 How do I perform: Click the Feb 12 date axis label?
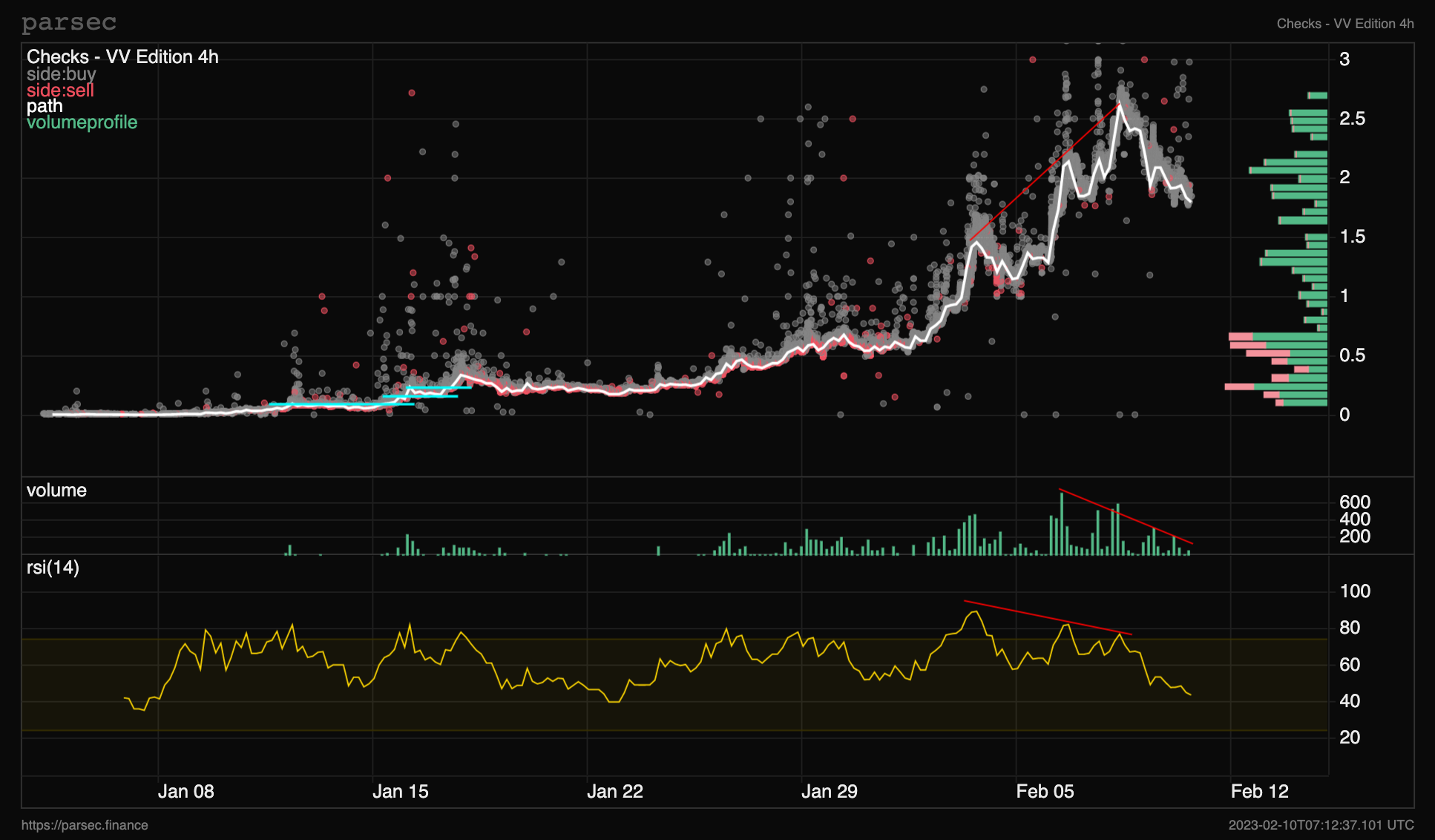tap(1259, 792)
